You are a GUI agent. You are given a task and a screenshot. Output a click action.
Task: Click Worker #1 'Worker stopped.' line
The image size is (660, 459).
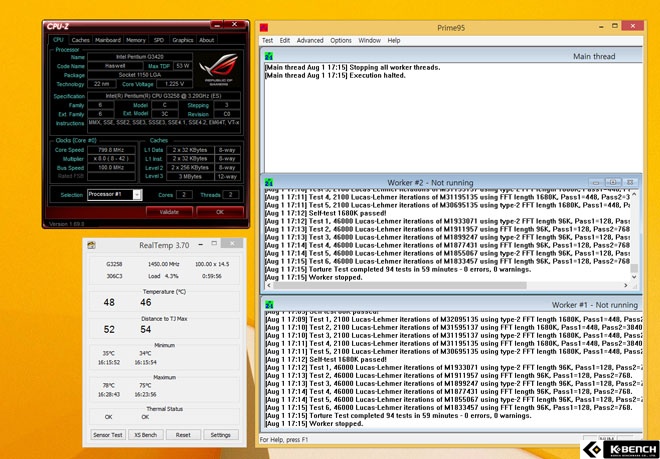[x=314, y=424]
